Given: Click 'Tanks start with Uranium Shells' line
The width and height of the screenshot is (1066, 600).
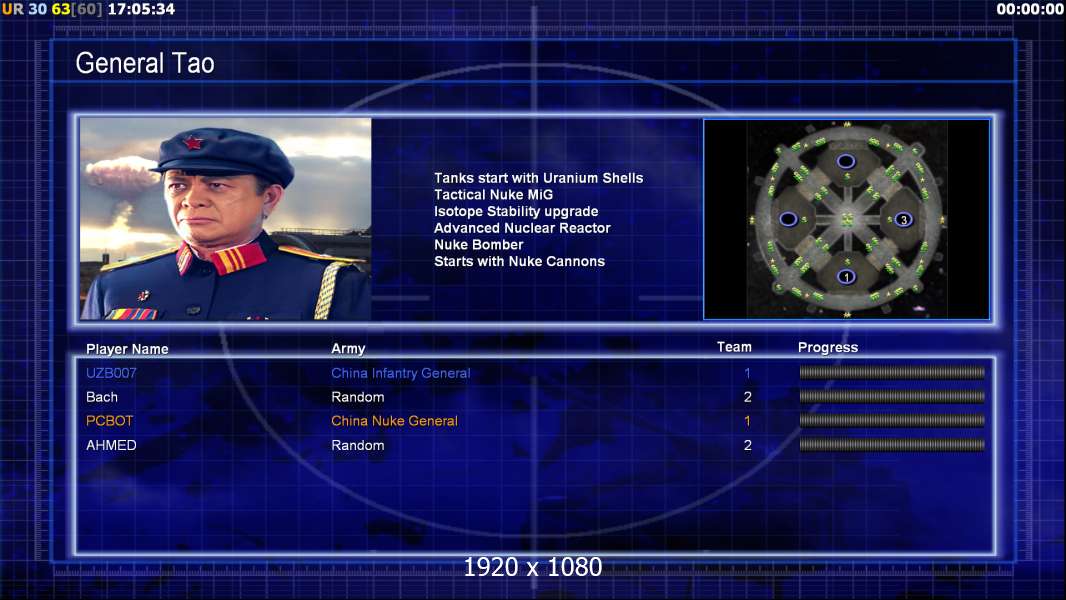Looking at the screenshot, I should tap(538, 178).
